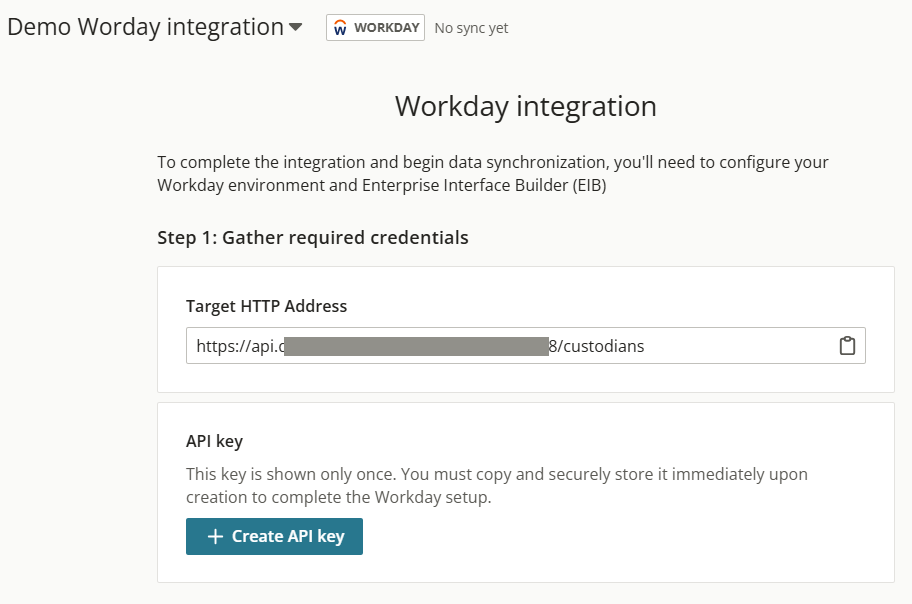This screenshot has width=912, height=604.
Task: Click the plus icon on Create API key
Action: pyautogui.click(x=215, y=537)
